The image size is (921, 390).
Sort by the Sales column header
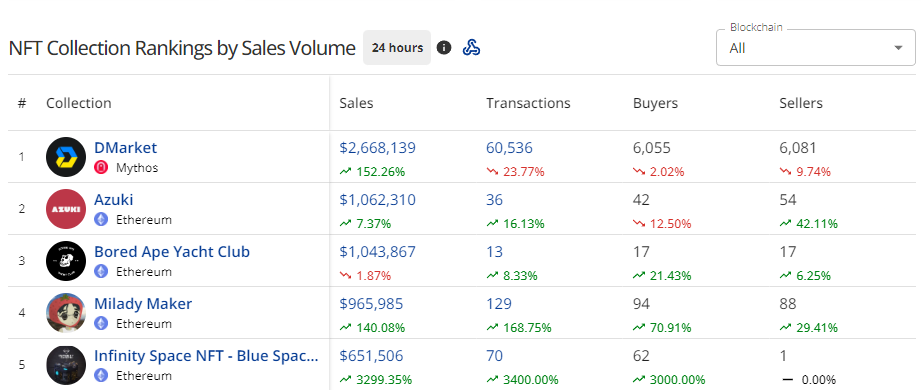pos(356,103)
